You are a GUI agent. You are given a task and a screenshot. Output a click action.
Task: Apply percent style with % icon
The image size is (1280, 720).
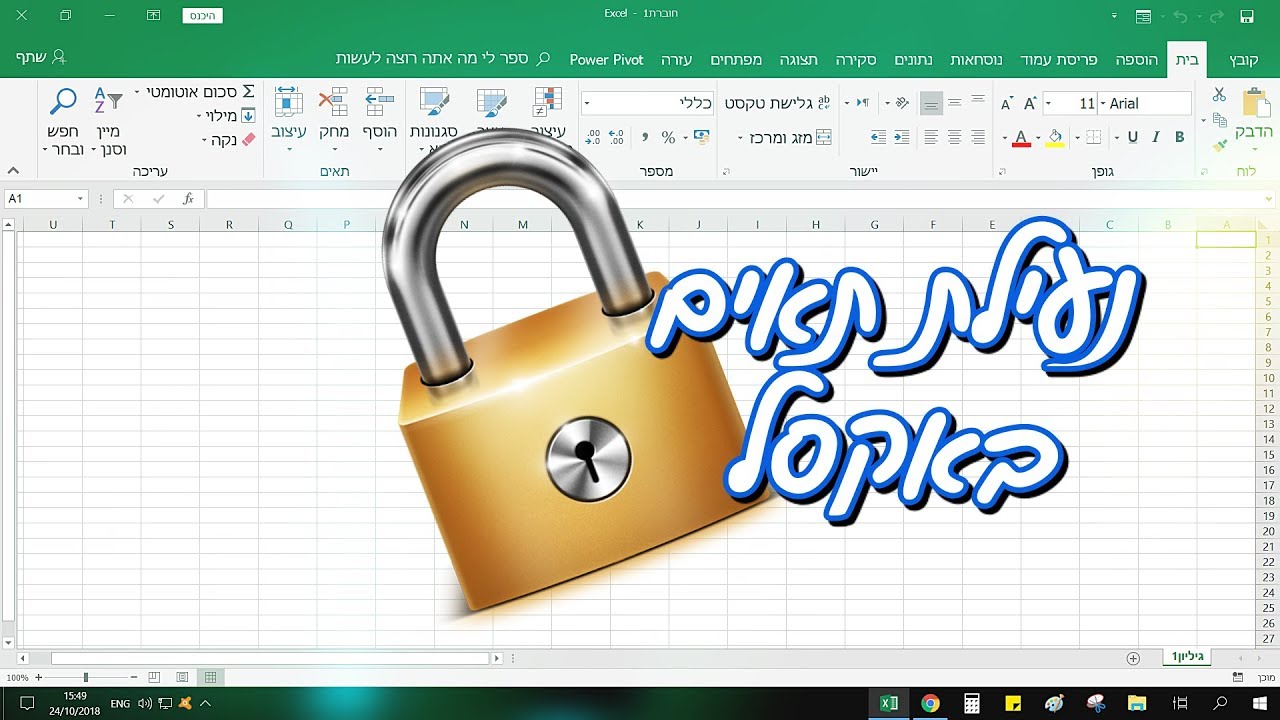(x=668, y=137)
